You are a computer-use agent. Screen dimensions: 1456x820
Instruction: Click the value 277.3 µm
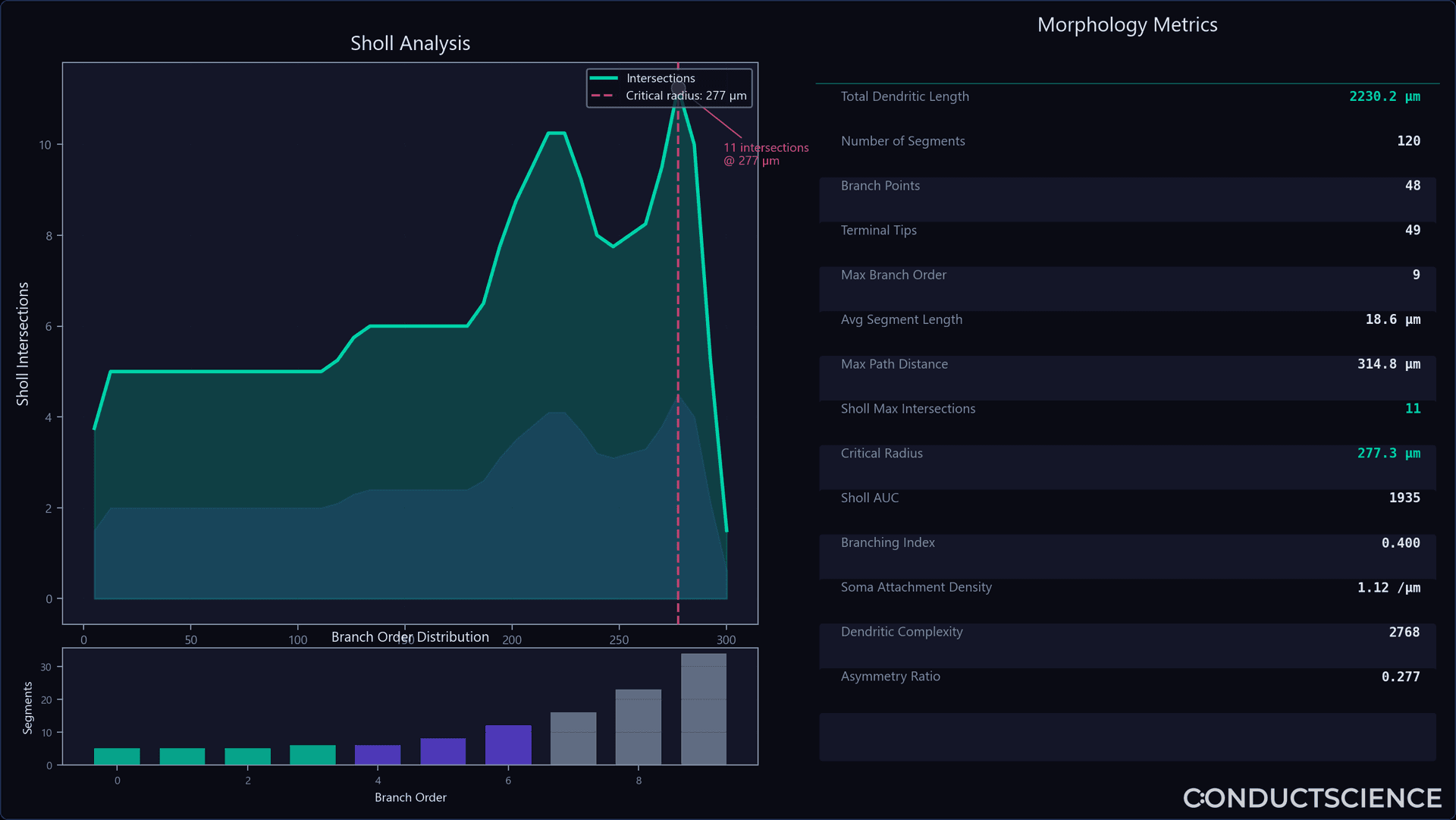[x=1389, y=454]
